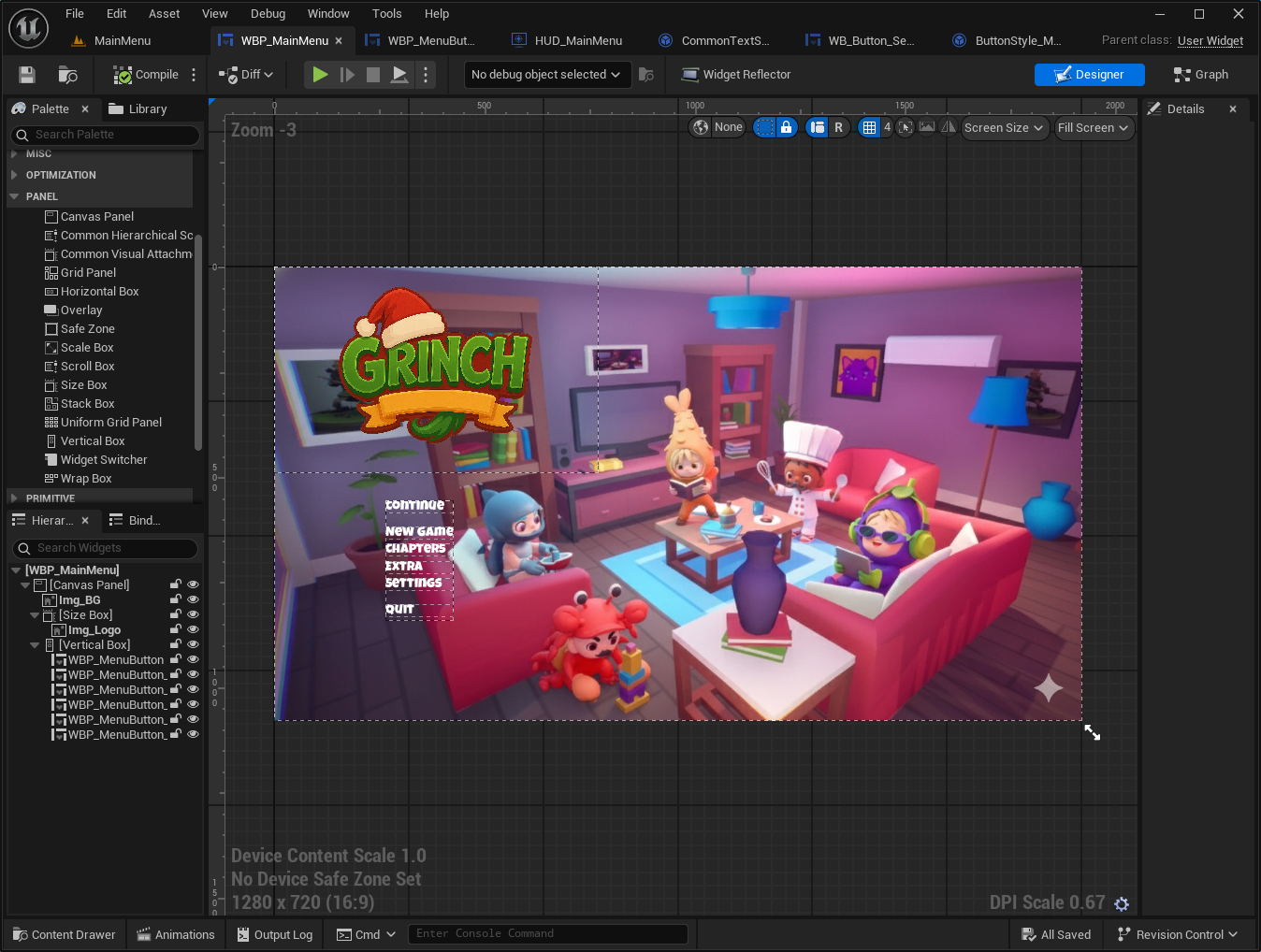Toggle visibility of [Canvas Panel]
Screen dimensions: 1261x952
pyautogui.click(x=193, y=585)
